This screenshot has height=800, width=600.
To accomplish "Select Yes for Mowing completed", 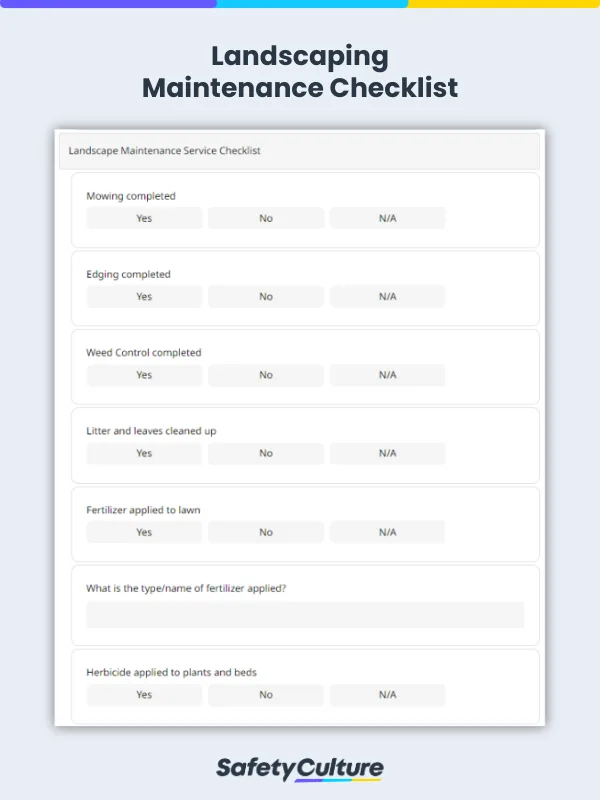I will coord(143,218).
